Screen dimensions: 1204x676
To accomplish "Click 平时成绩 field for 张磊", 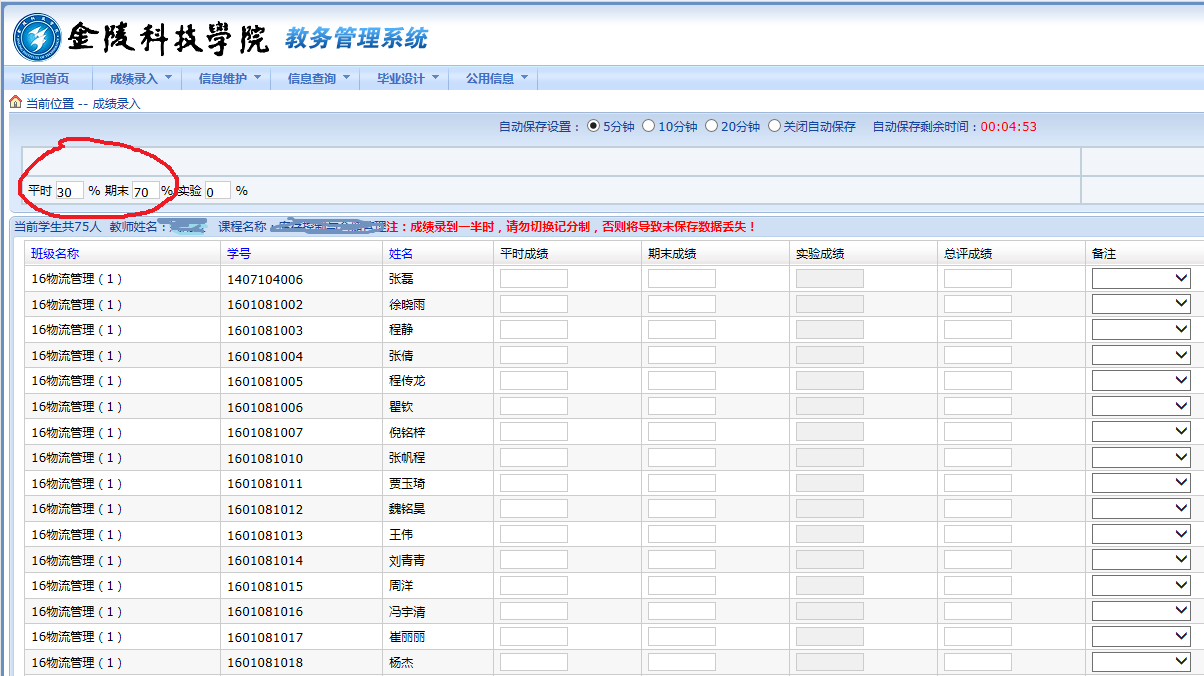I will point(533,279).
